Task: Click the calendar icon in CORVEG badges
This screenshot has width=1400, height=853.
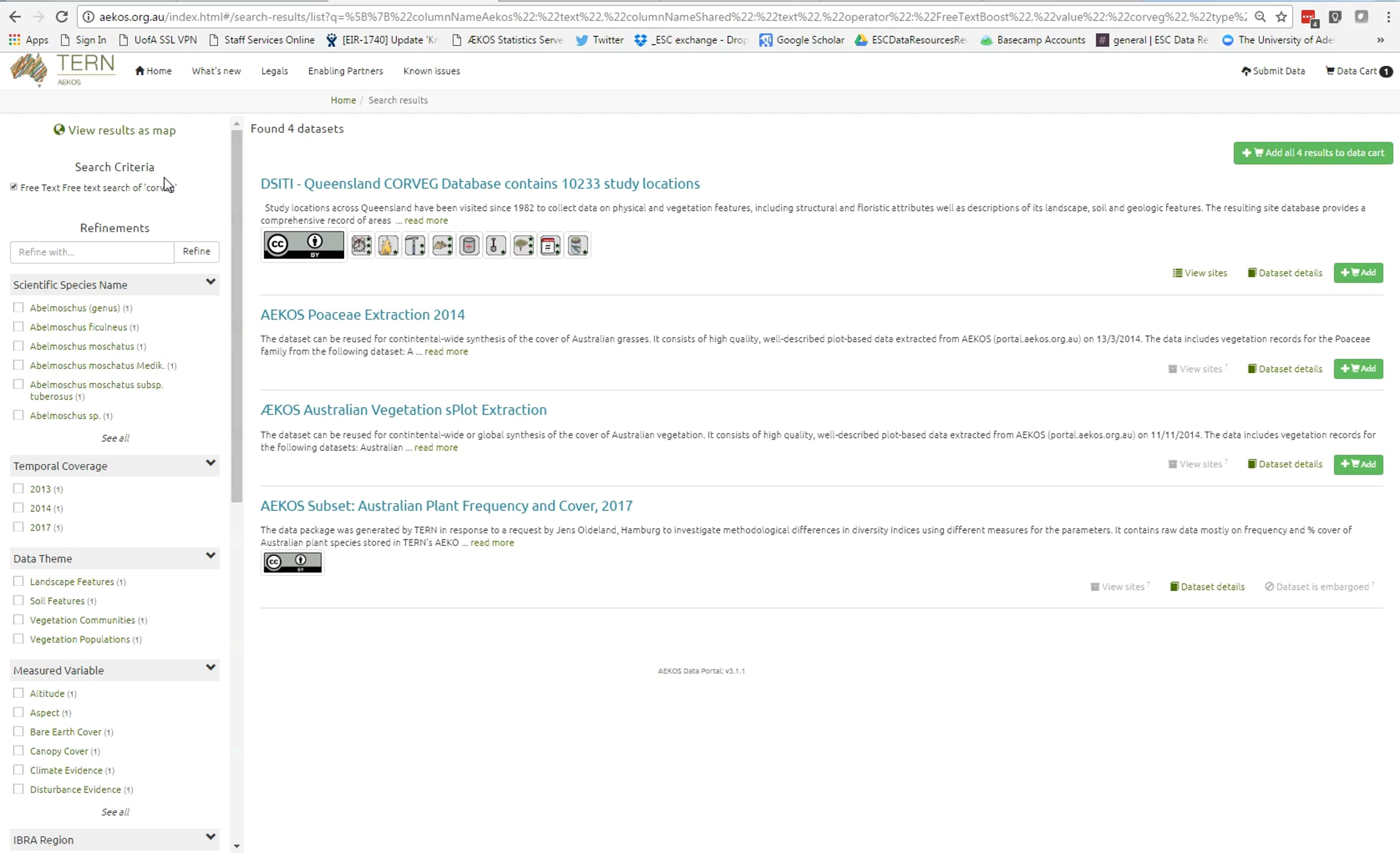Action: (550, 245)
